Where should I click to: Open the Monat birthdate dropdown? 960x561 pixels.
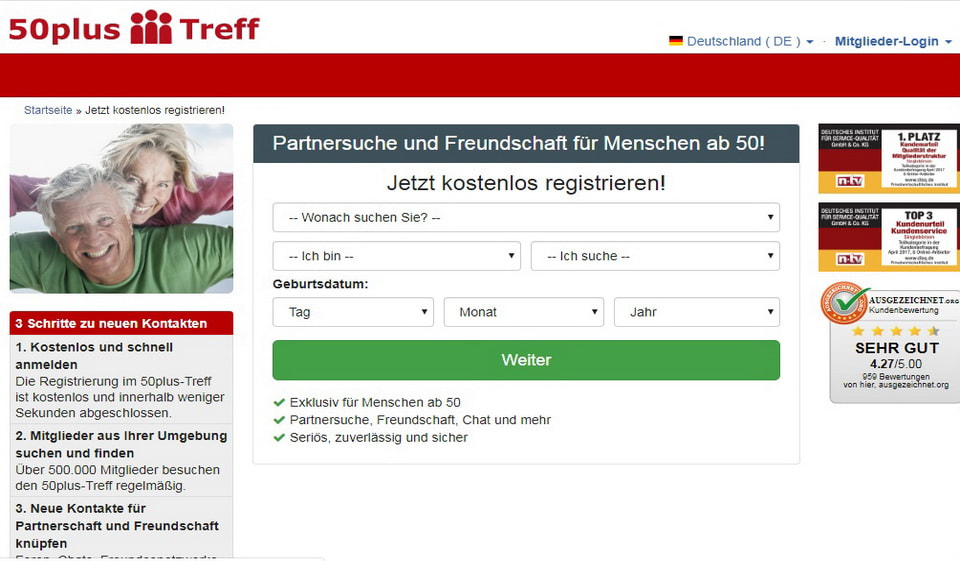[x=523, y=312]
